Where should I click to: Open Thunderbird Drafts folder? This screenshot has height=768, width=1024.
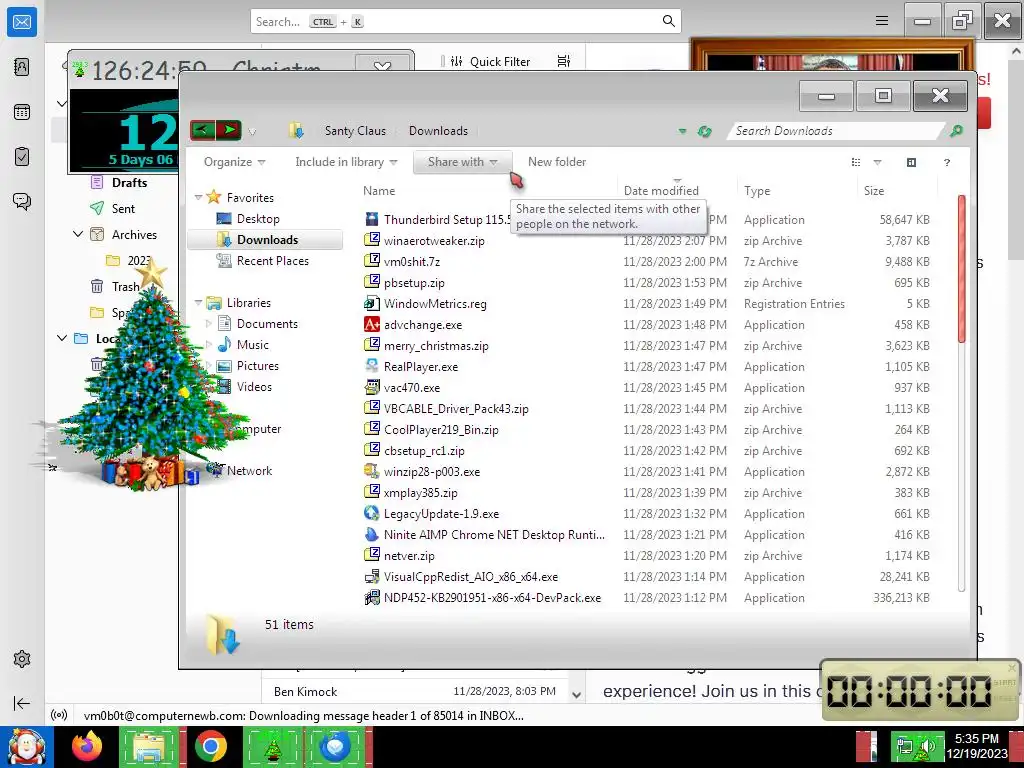coord(129,183)
